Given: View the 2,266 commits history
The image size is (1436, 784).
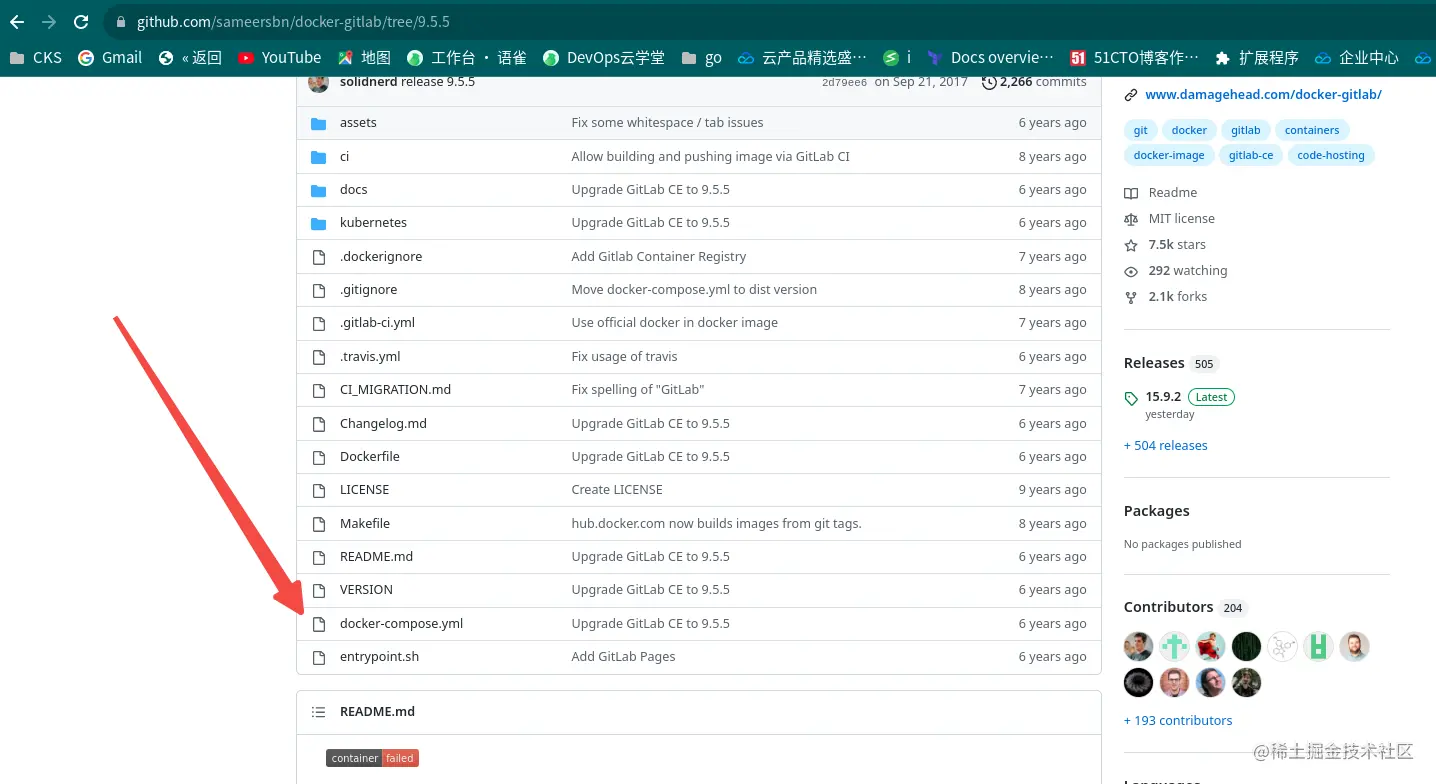Looking at the screenshot, I should coord(1034,82).
